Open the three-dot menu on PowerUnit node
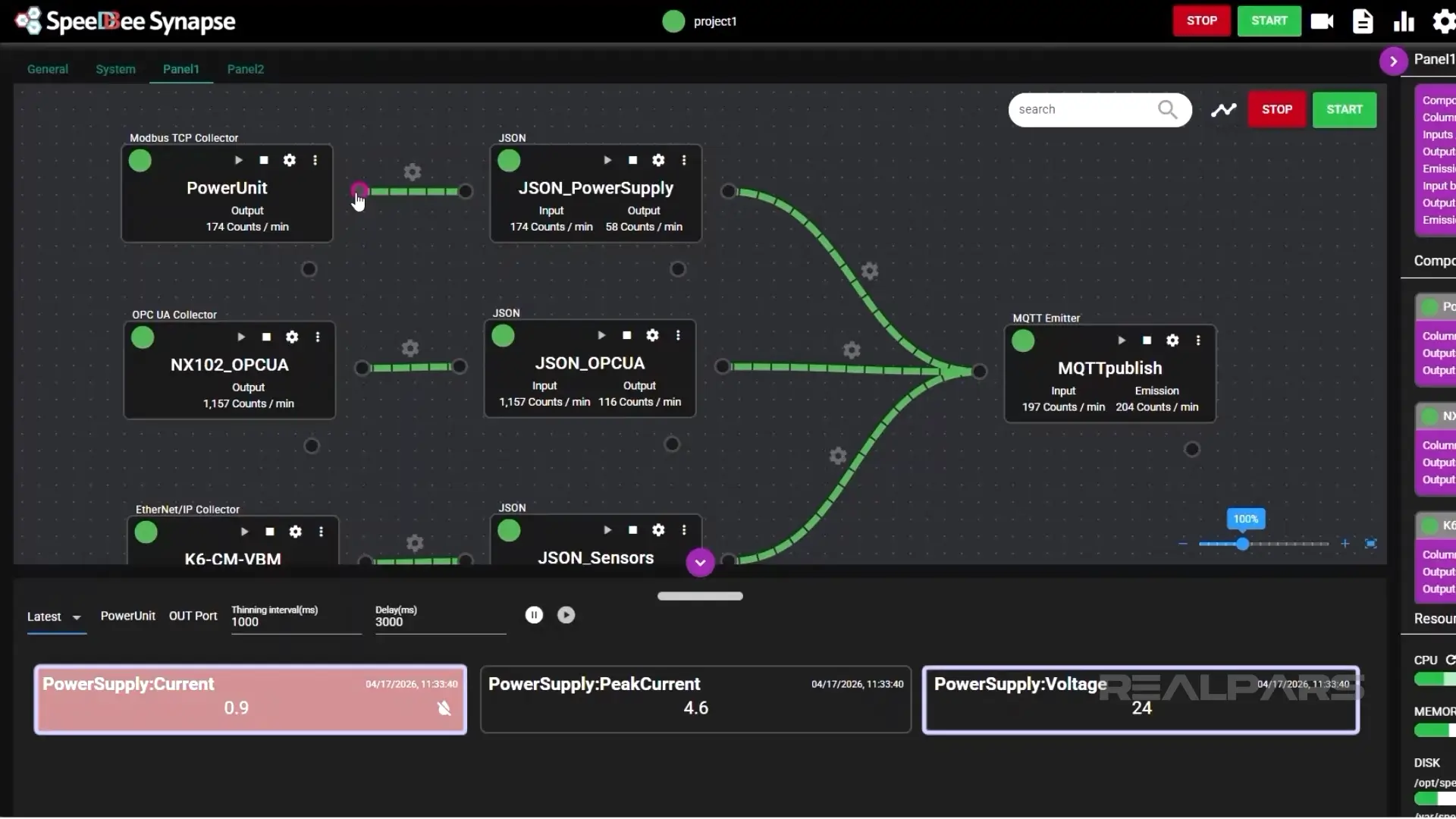Screen dimensions: 1456x819 pyautogui.click(x=315, y=160)
